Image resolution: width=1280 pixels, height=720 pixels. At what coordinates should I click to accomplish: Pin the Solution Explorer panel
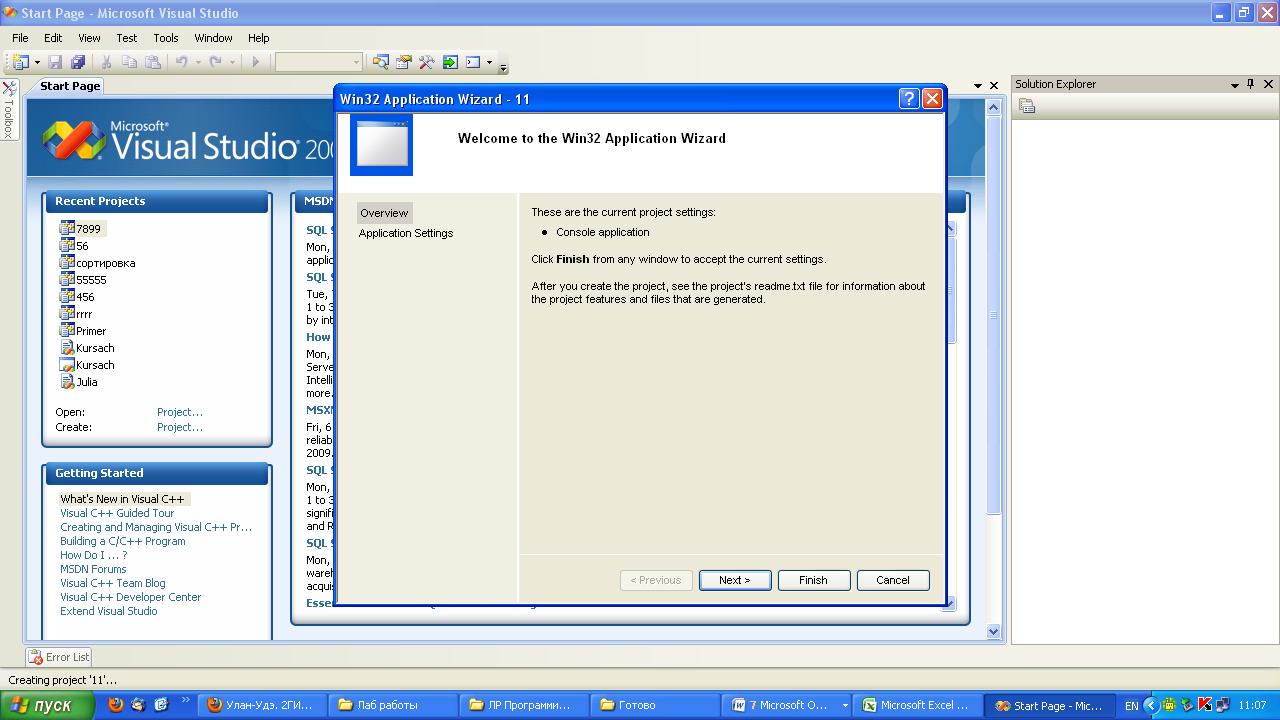click(x=1250, y=85)
